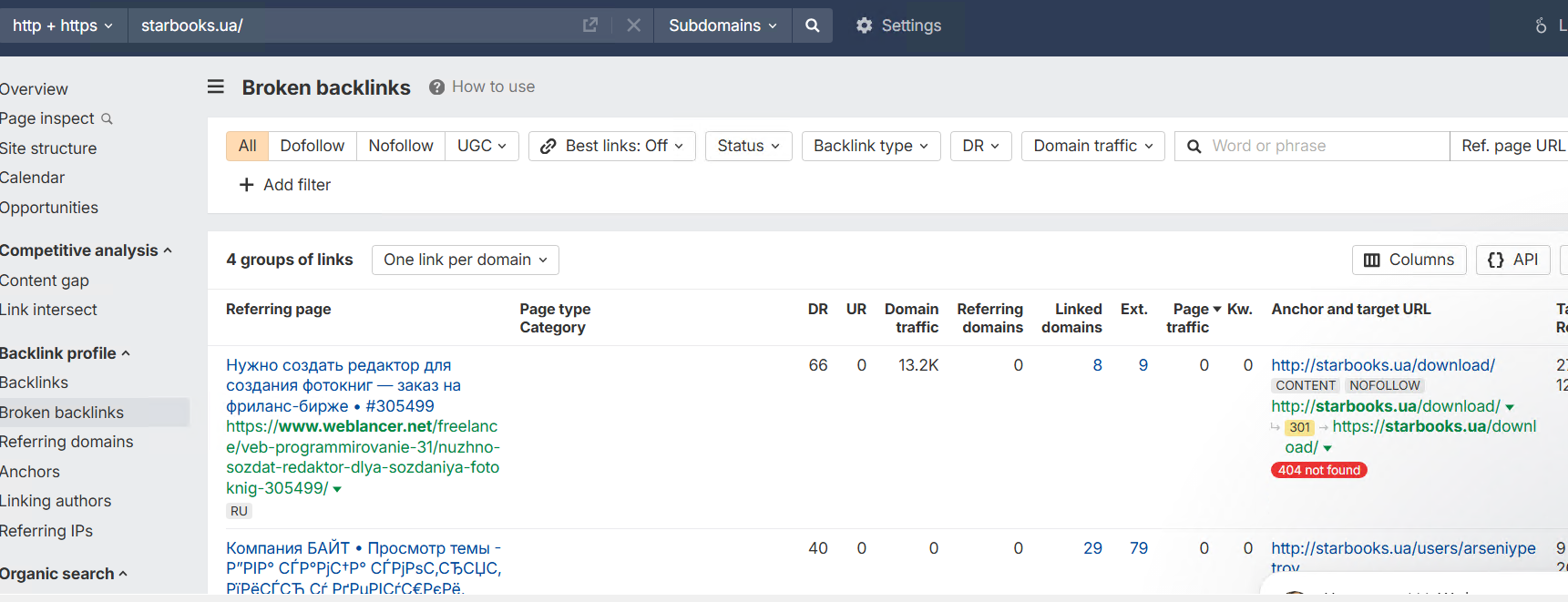Open the Columns layout button
The height and width of the screenshot is (602, 1568).
coord(1409,260)
